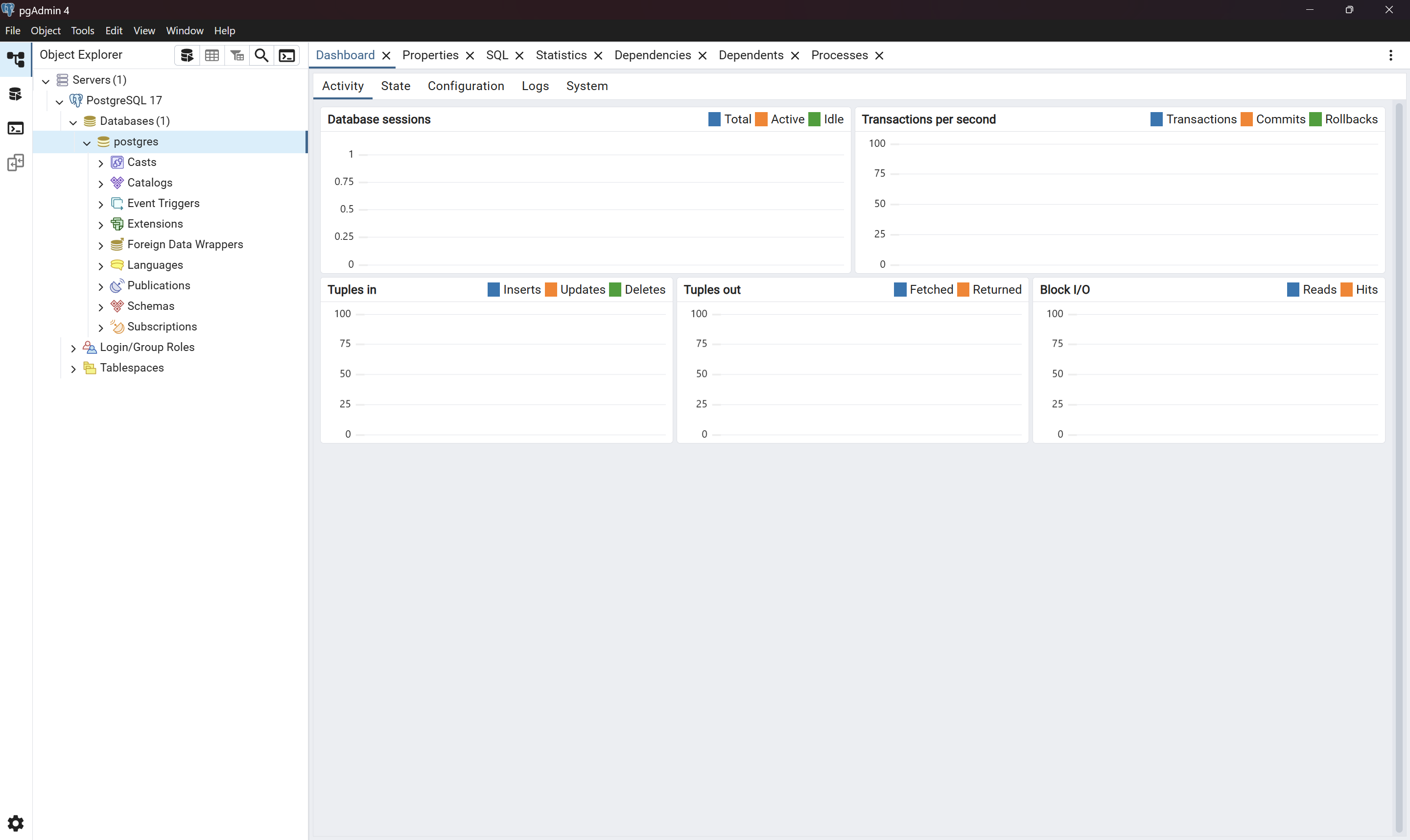The image size is (1410, 840).
Task: Click the PSQL workspace sidebar icon
Action: click(16, 128)
